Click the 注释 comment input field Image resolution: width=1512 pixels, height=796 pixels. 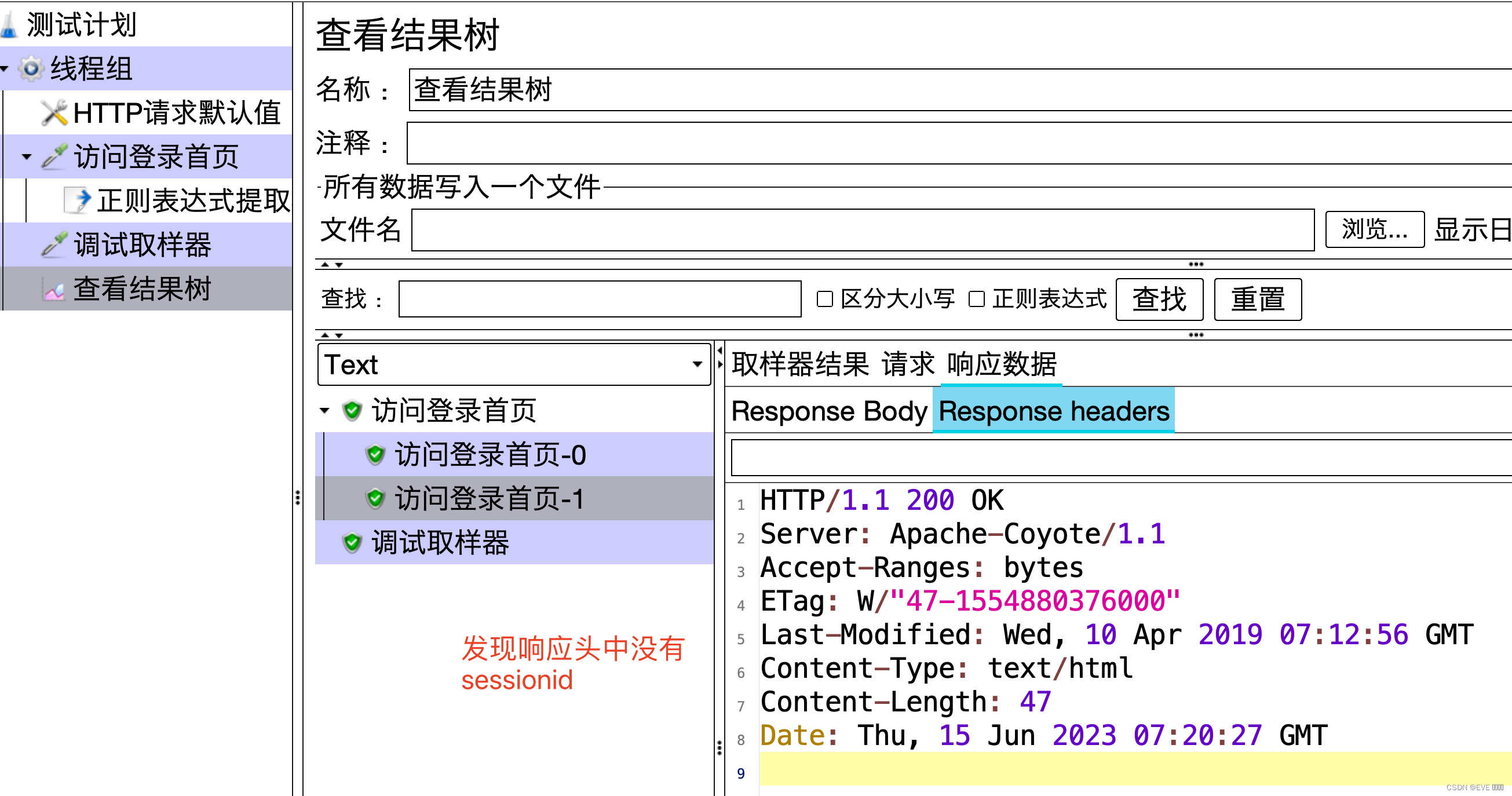959,143
